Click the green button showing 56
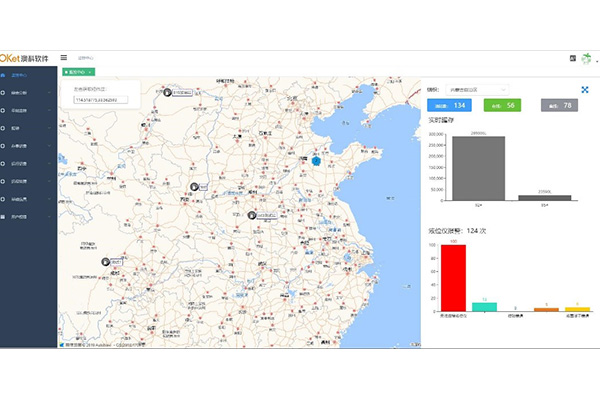600x400 pixels. tap(501, 105)
